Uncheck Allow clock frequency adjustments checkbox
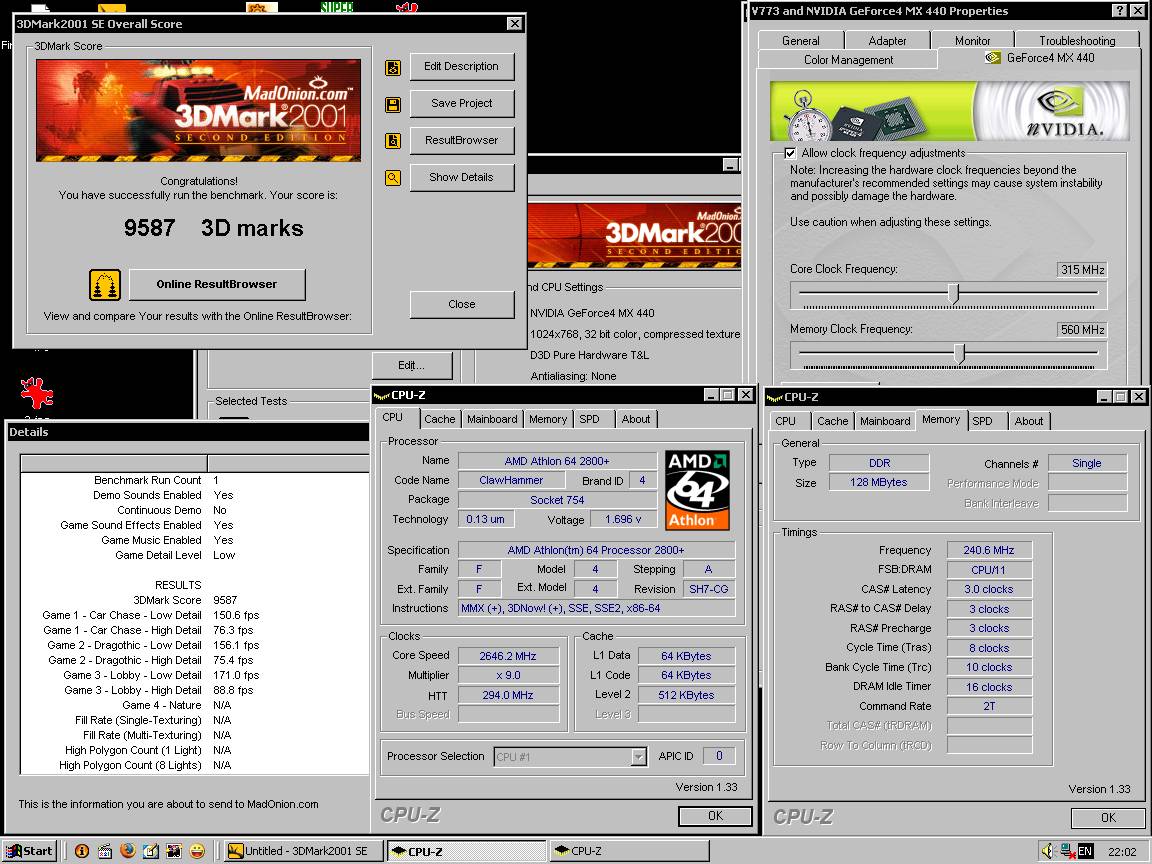Viewport: 1152px width, 864px height. (x=790, y=154)
